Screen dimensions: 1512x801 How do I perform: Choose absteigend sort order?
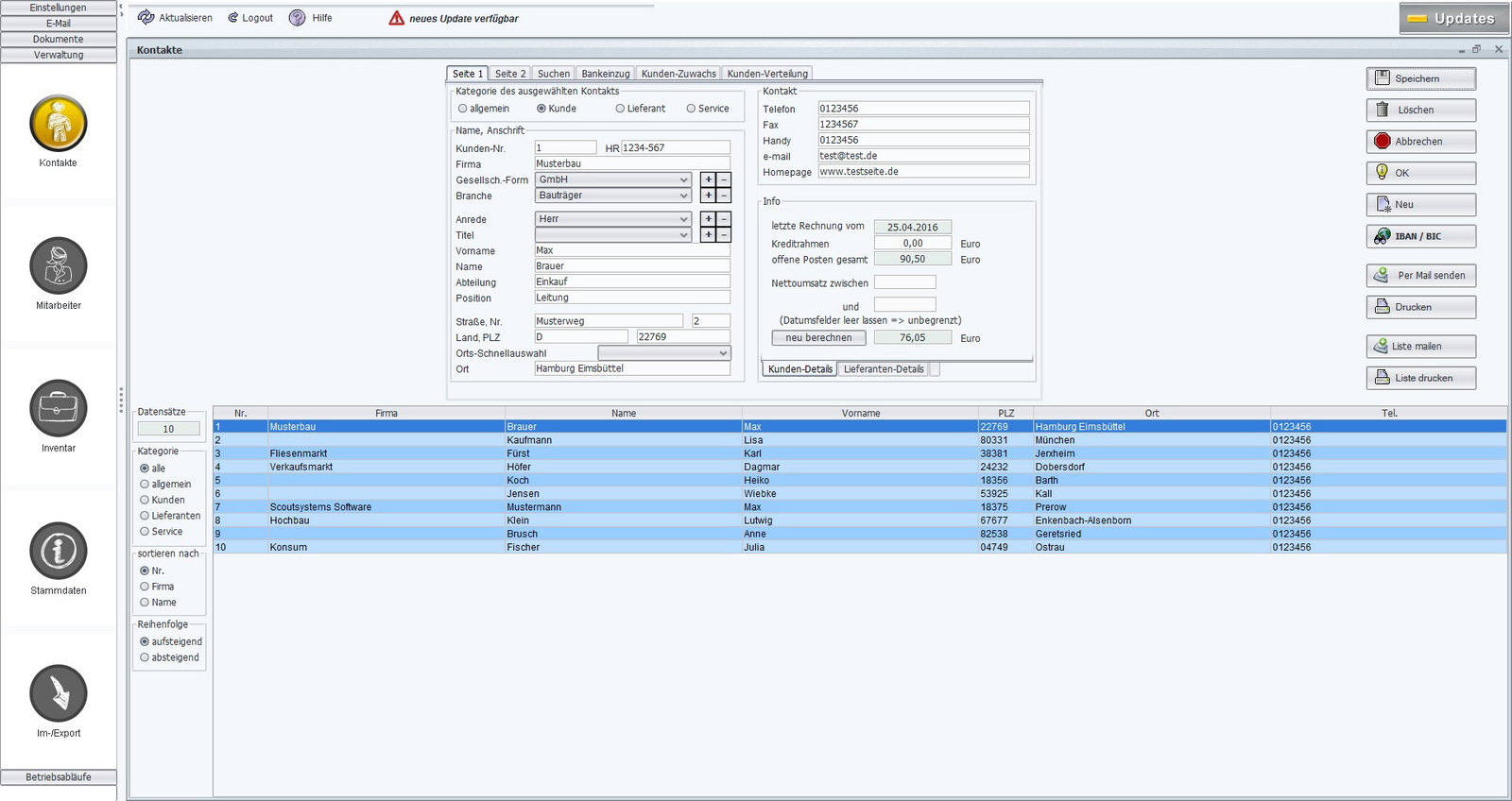pyautogui.click(x=145, y=657)
